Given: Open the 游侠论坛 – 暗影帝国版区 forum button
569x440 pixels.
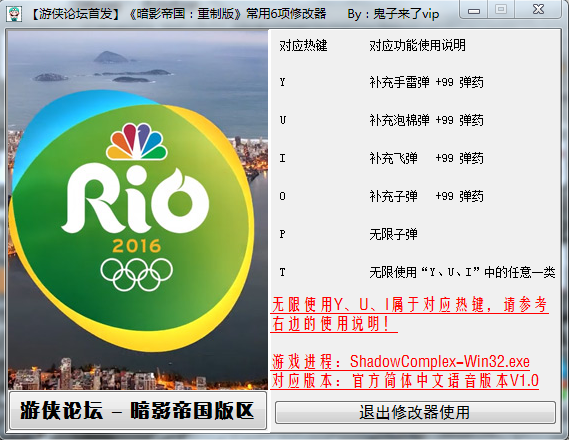Looking at the screenshot, I should point(138,410).
